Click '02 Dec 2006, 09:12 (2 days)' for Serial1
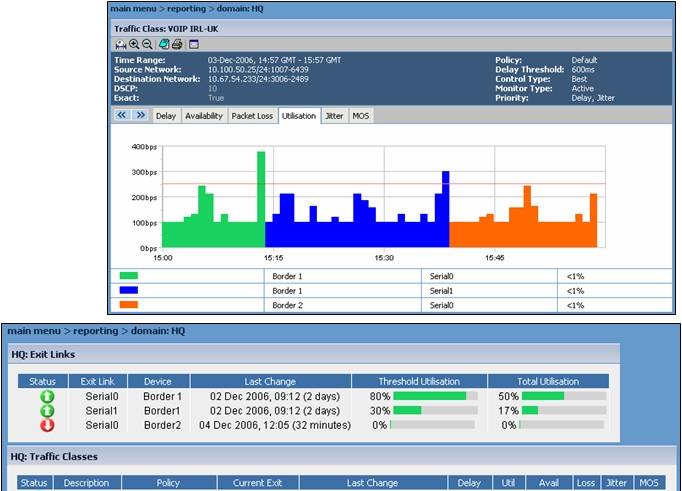The image size is (682, 491). pyautogui.click(x=275, y=411)
